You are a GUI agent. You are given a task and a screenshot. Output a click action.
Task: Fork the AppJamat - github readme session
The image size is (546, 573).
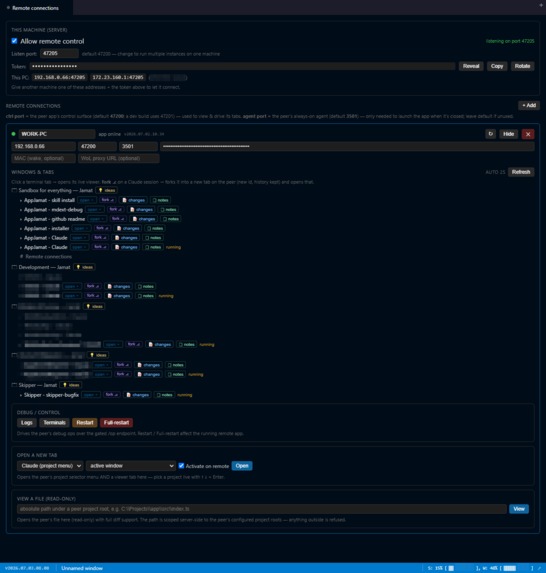118,219
